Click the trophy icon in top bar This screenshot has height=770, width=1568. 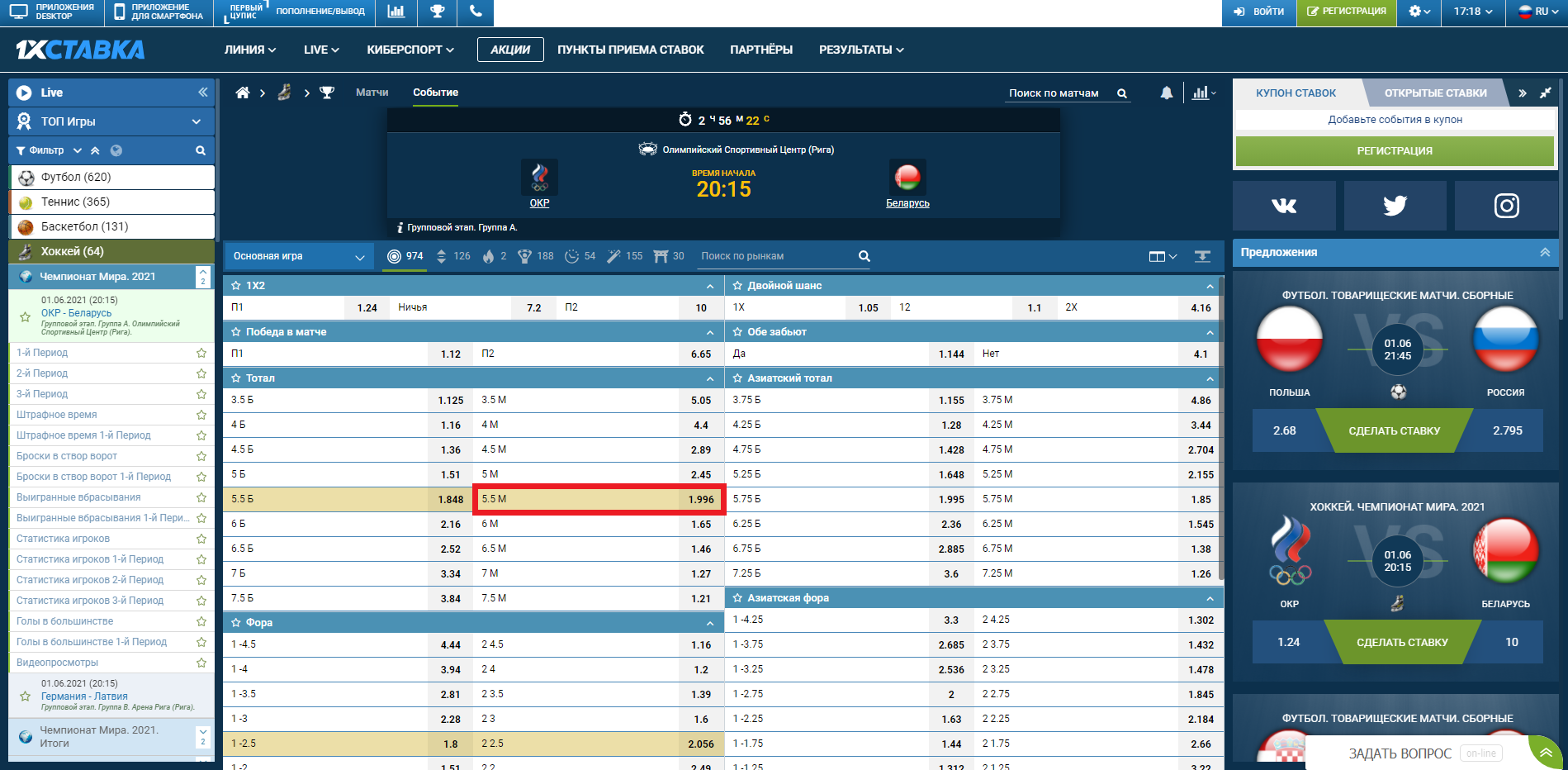[x=438, y=12]
